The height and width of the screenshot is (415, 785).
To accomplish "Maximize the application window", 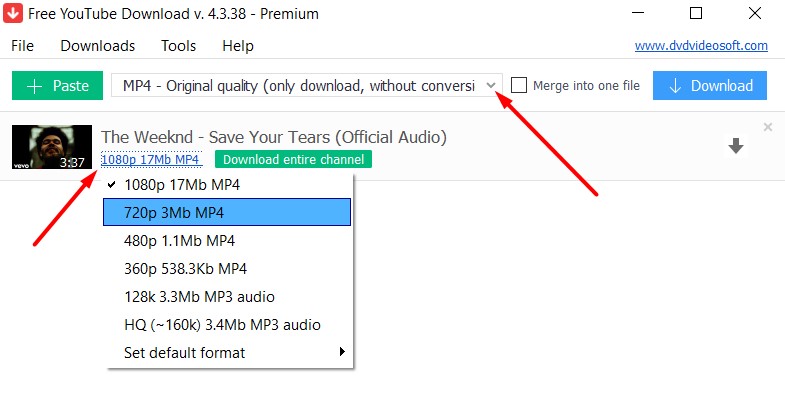I will (x=696, y=13).
